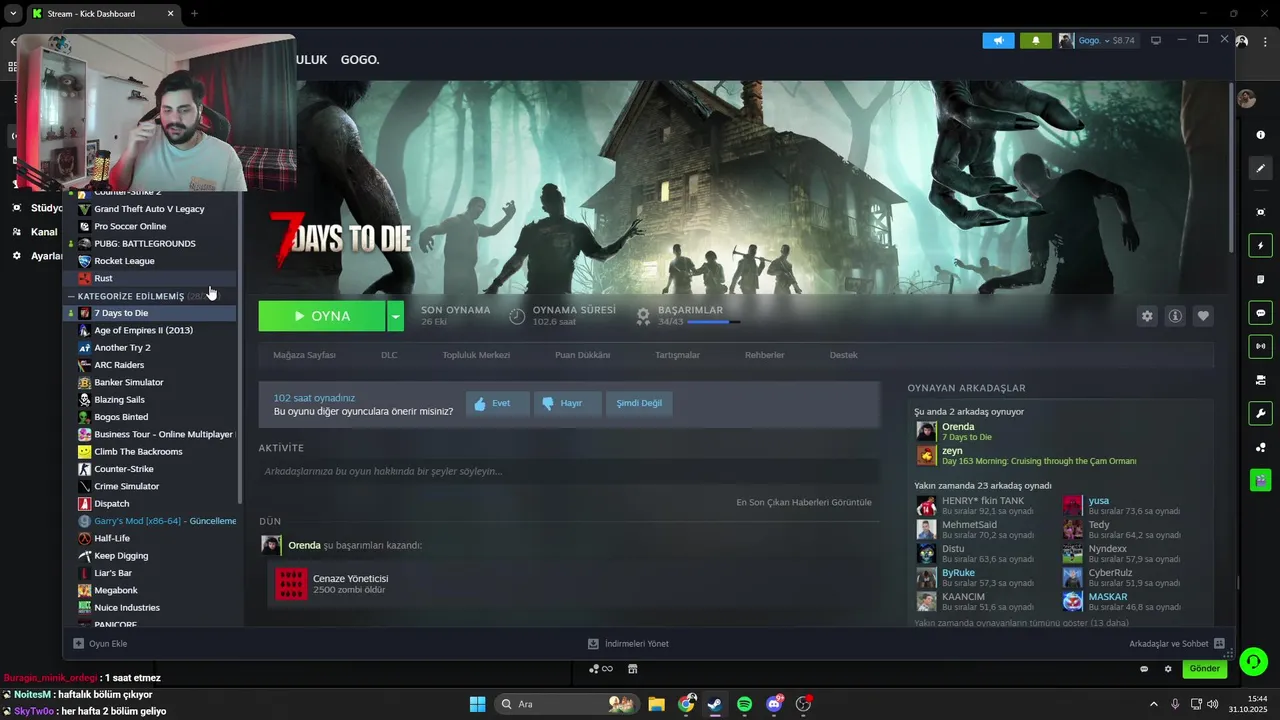Dismiss review prompt with Şimdi Değil
This screenshot has width=1280, height=720.
(639, 404)
